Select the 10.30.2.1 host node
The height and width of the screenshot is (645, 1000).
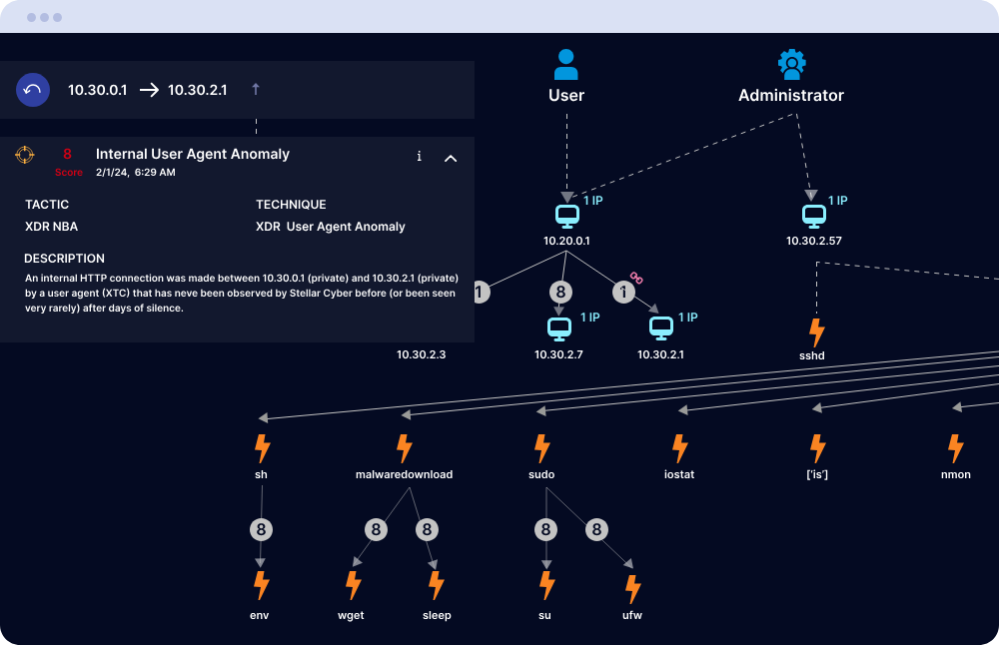(661, 328)
